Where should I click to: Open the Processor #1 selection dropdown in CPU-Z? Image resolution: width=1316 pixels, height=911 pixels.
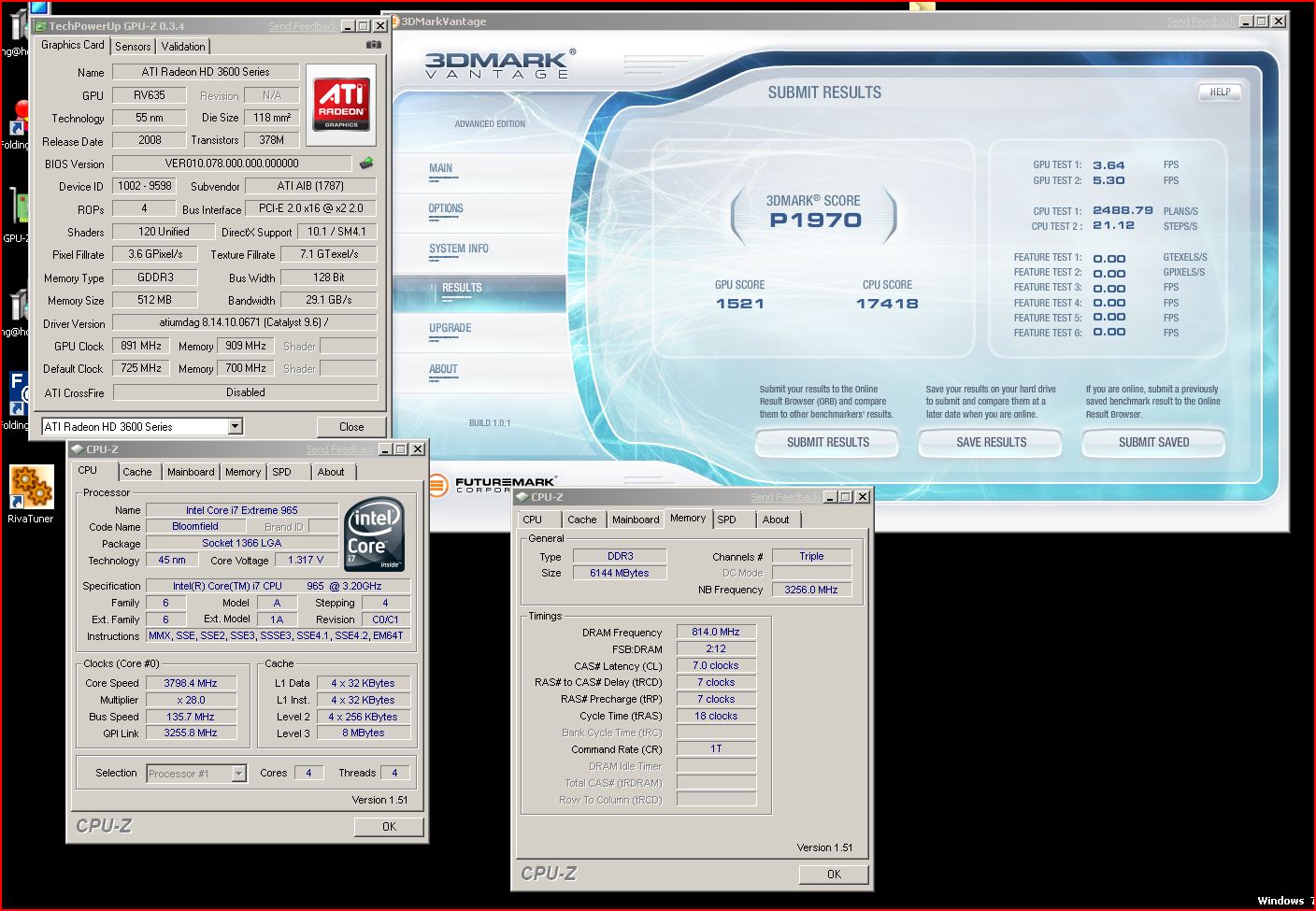(238, 774)
